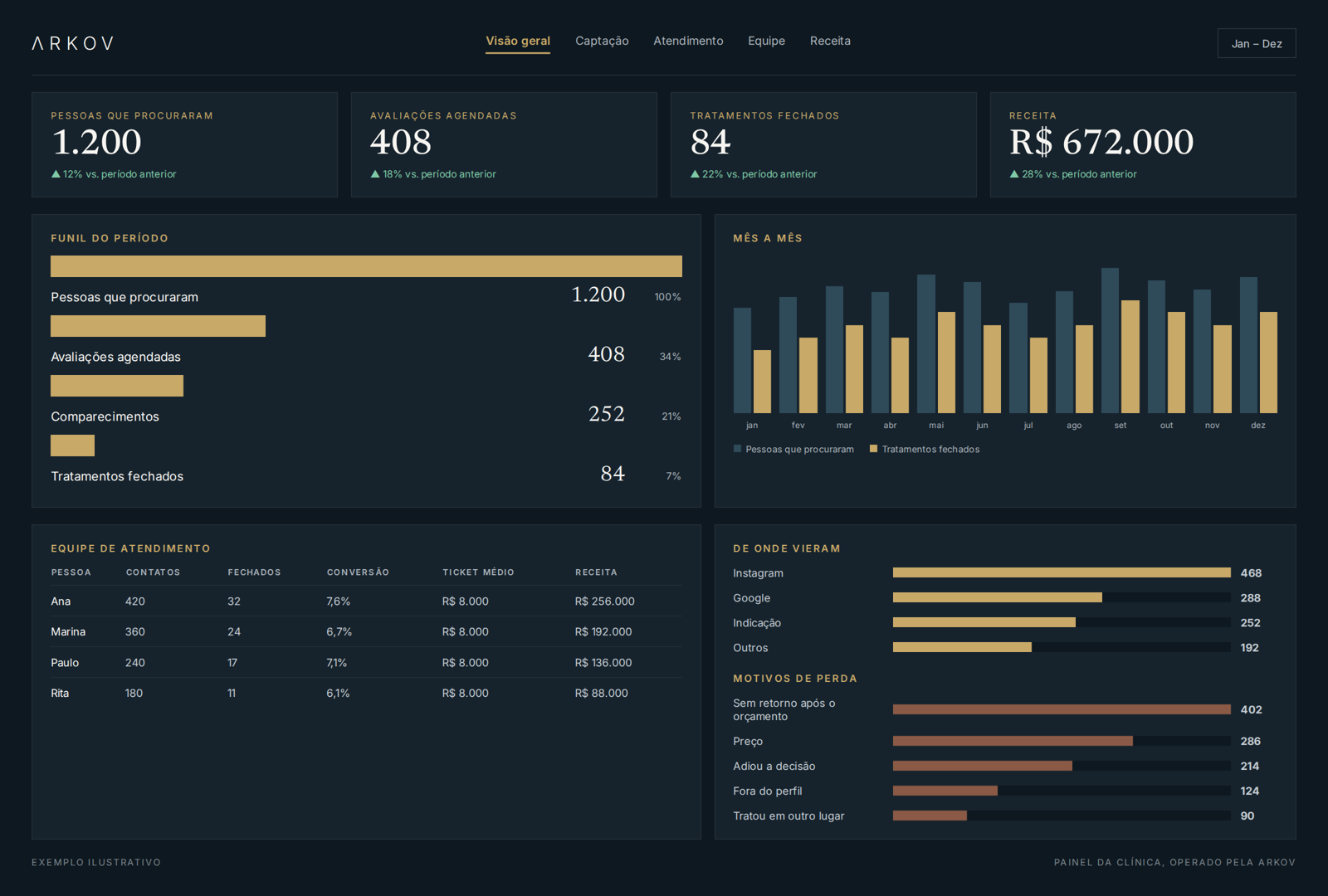Image resolution: width=1328 pixels, height=896 pixels.
Task: Click Rita's revenue R$ 88.000
Action: (x=602, y=694)
